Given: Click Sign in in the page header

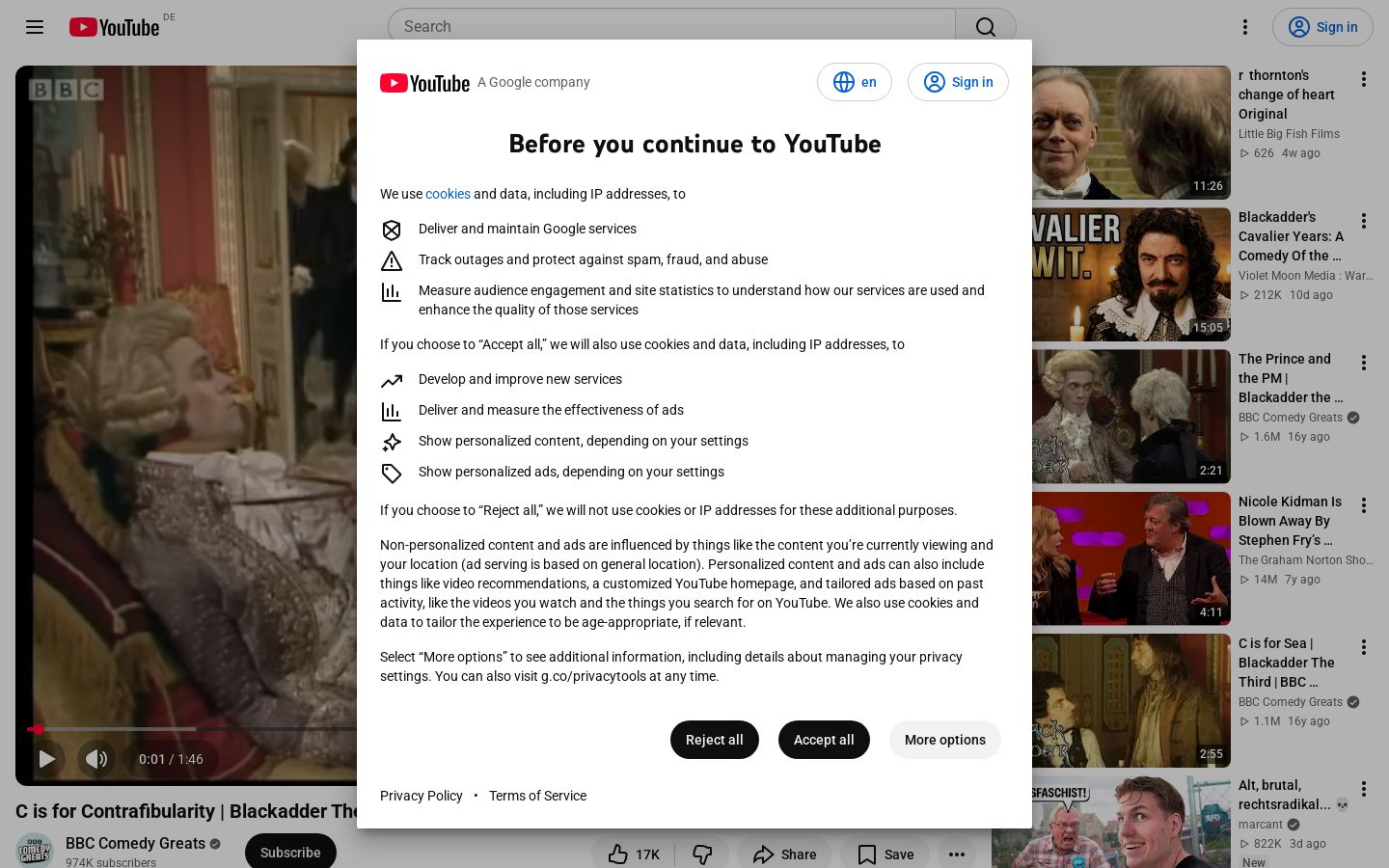Looking at the screenshot, I should point(1322,27).
